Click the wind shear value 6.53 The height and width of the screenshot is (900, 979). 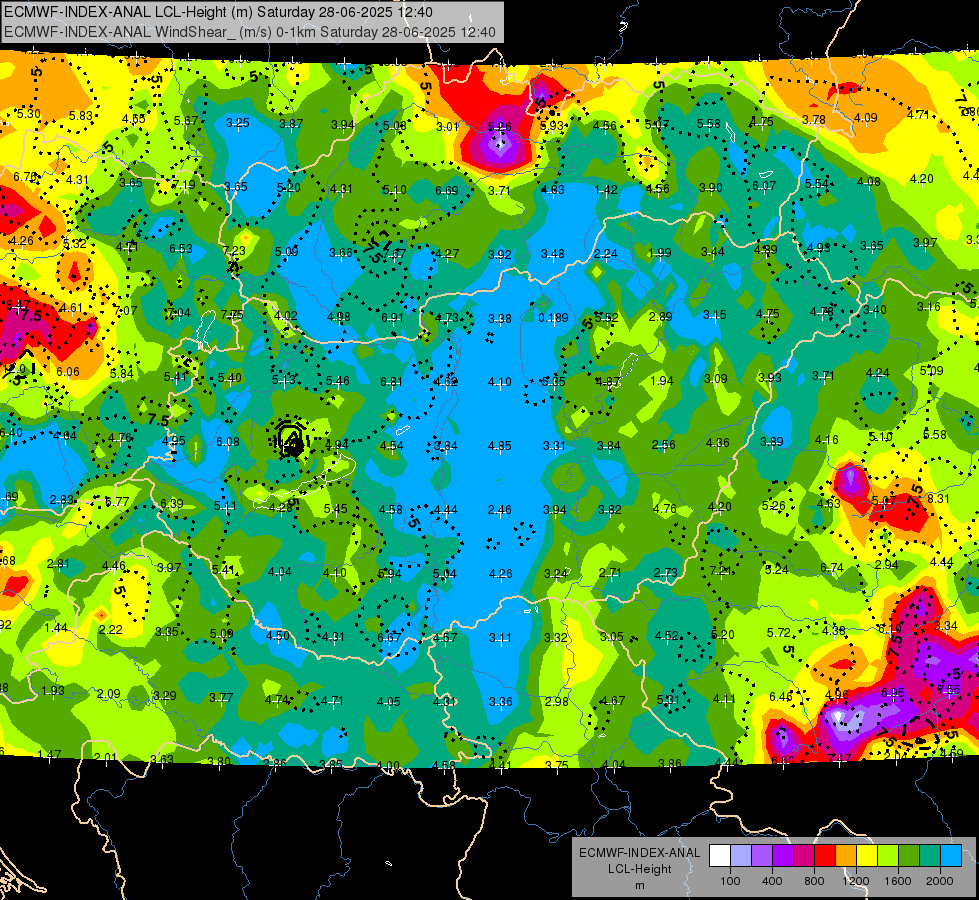coord(181,249)
